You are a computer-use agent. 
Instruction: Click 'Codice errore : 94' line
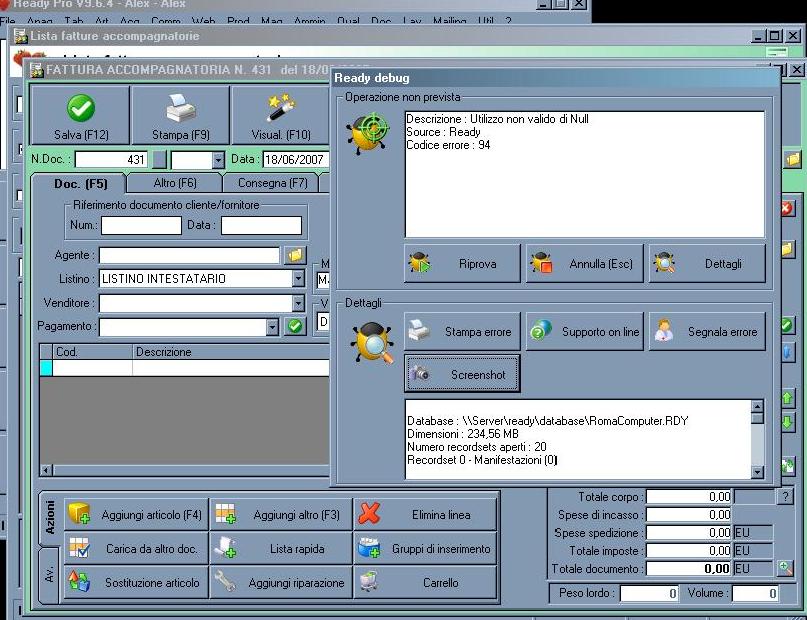[x=448, y=145]
